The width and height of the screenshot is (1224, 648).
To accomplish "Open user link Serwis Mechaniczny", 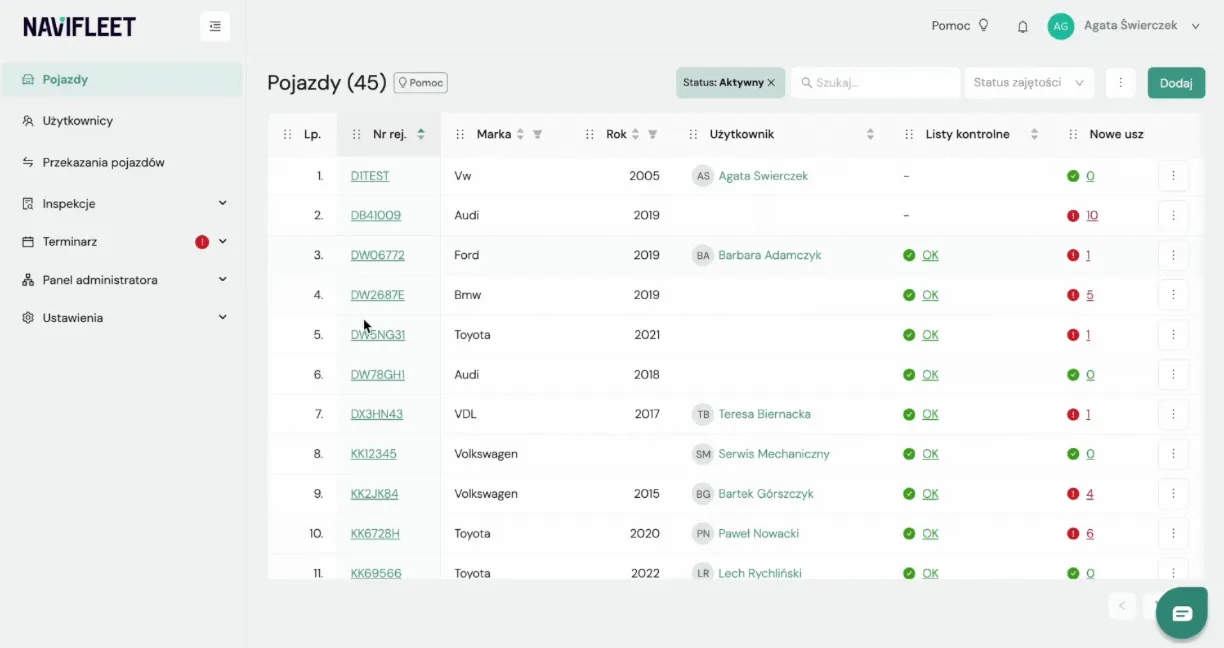I will (x=774, y=454).
